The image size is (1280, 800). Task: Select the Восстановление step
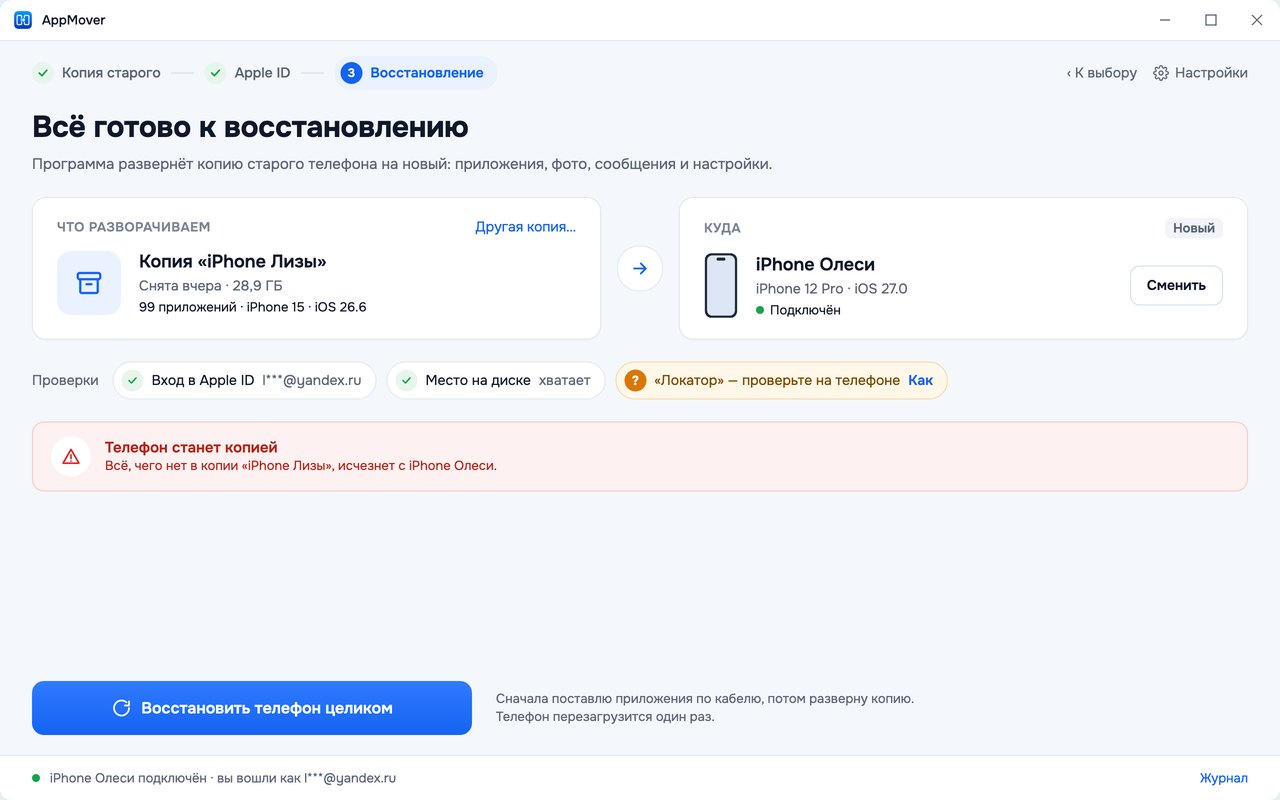pos(416,73)
